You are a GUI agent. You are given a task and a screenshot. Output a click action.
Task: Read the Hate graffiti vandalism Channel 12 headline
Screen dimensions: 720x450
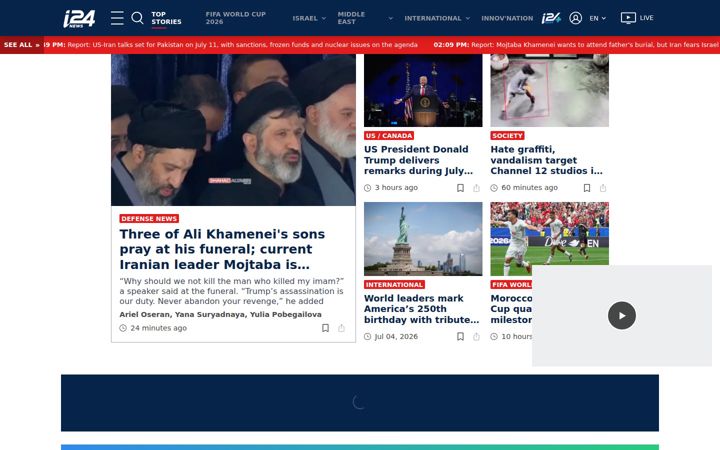(x=546, y=160)
